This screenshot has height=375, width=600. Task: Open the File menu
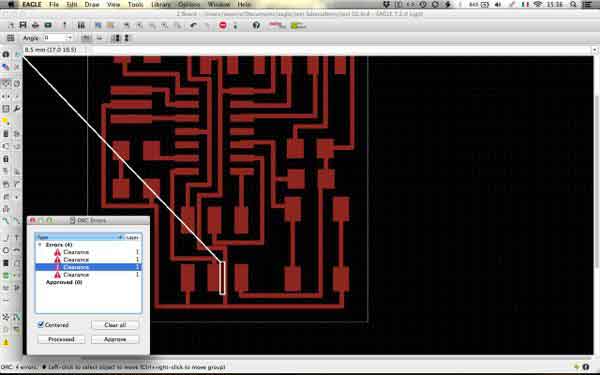coord(54,4)
